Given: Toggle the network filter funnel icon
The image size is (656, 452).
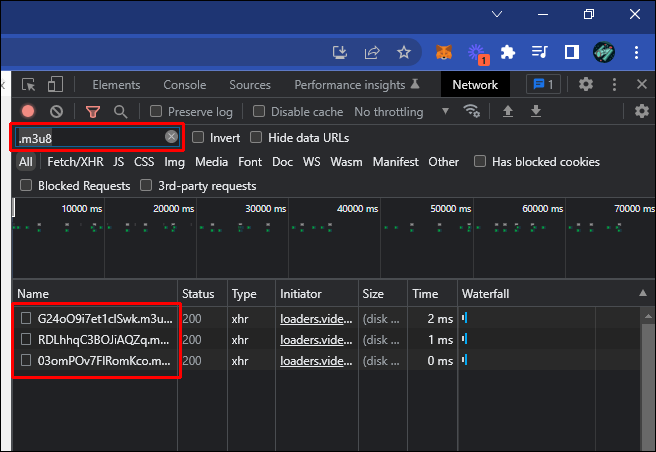Looking at the screenshot, I should point(92,112).
